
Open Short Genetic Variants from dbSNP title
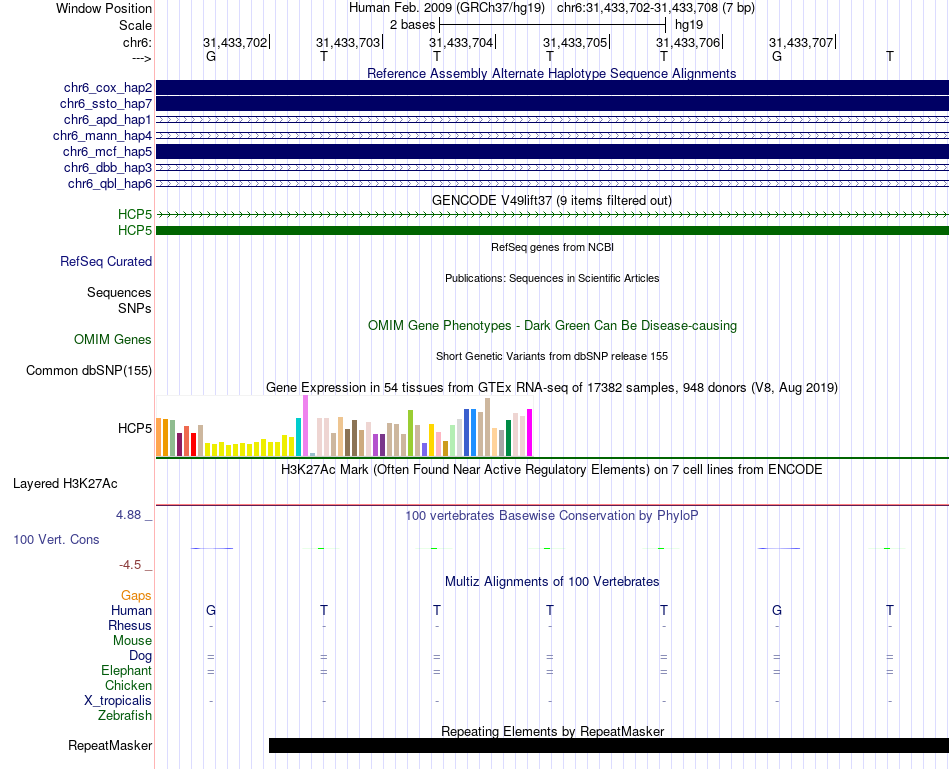click(552, 356)
